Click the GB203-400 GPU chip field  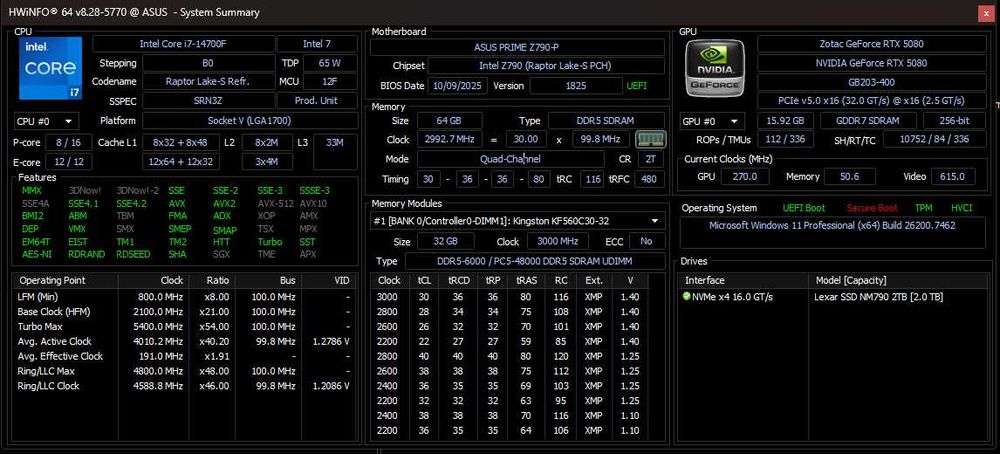[871, 82]
